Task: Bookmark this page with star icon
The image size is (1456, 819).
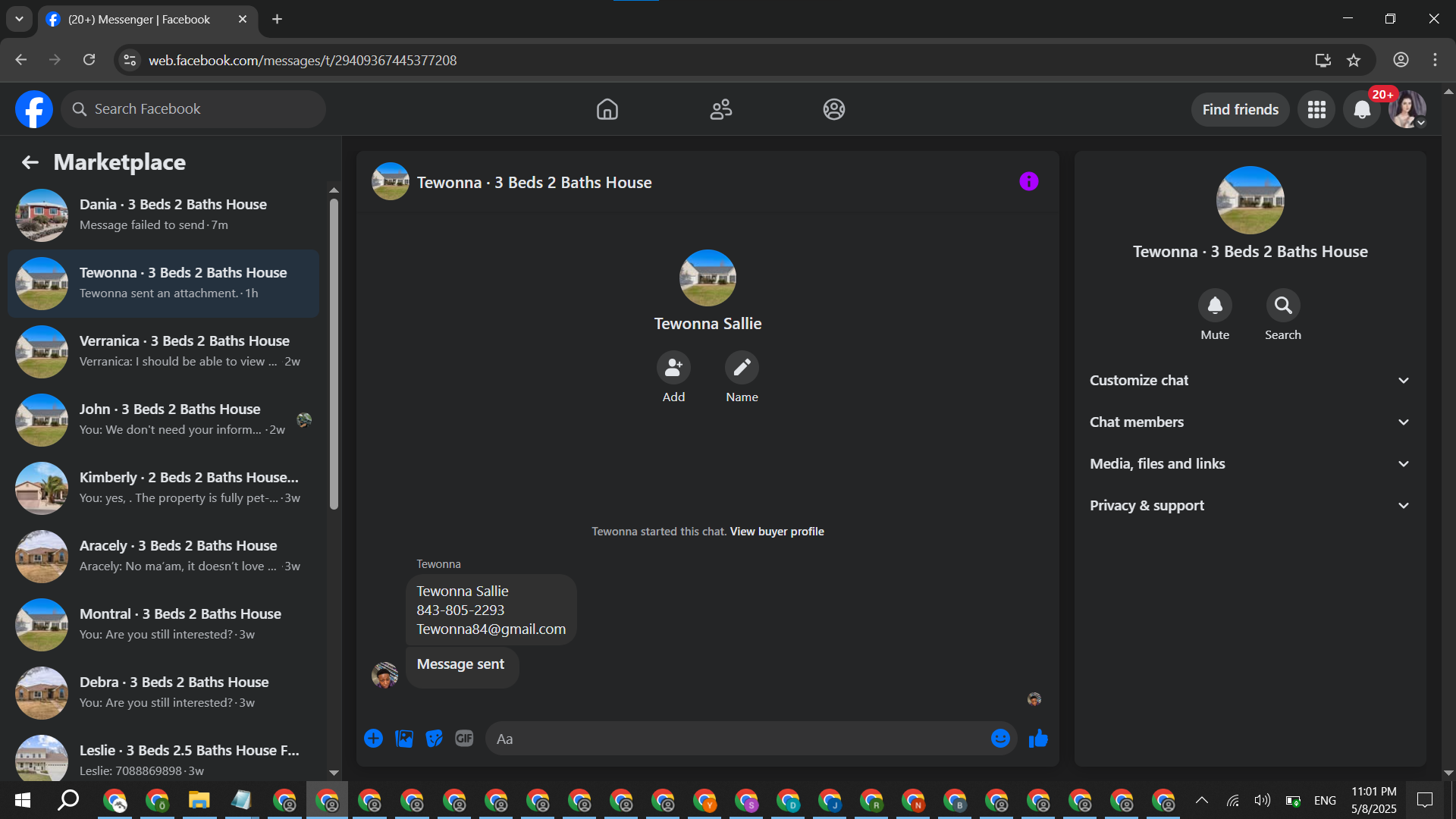Action: click(1354, 61)
